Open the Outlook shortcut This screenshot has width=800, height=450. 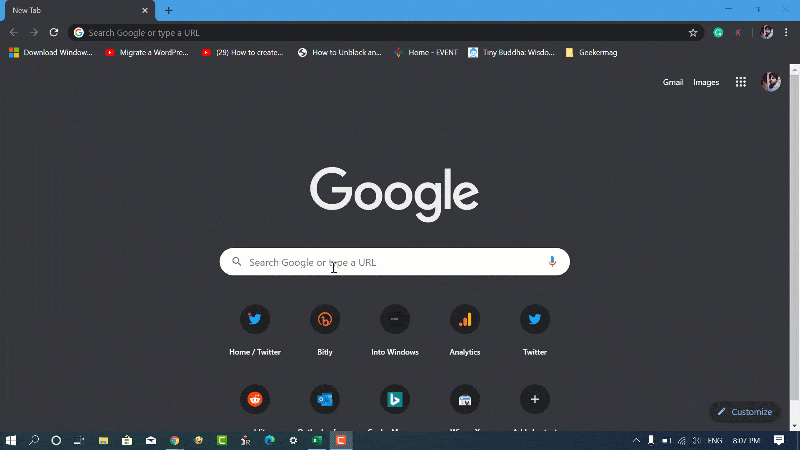(x=325, y=399)
